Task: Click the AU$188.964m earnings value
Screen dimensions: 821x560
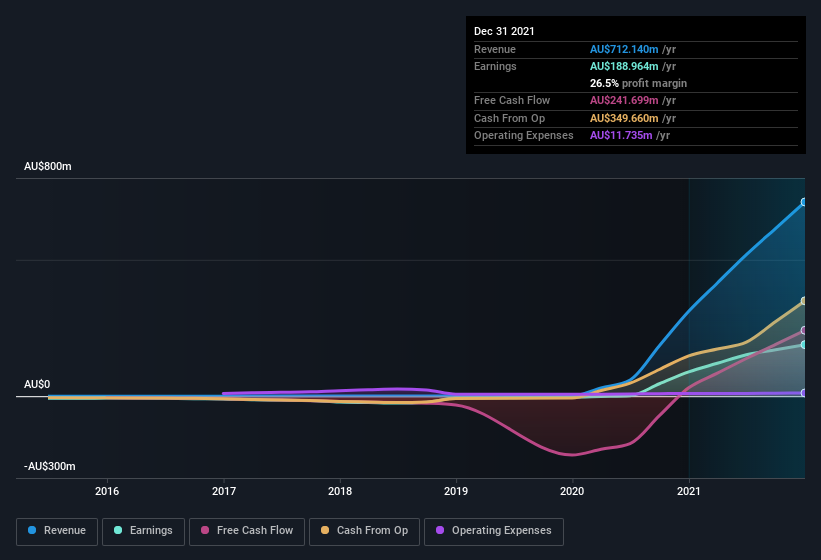Action: point(624,66)
